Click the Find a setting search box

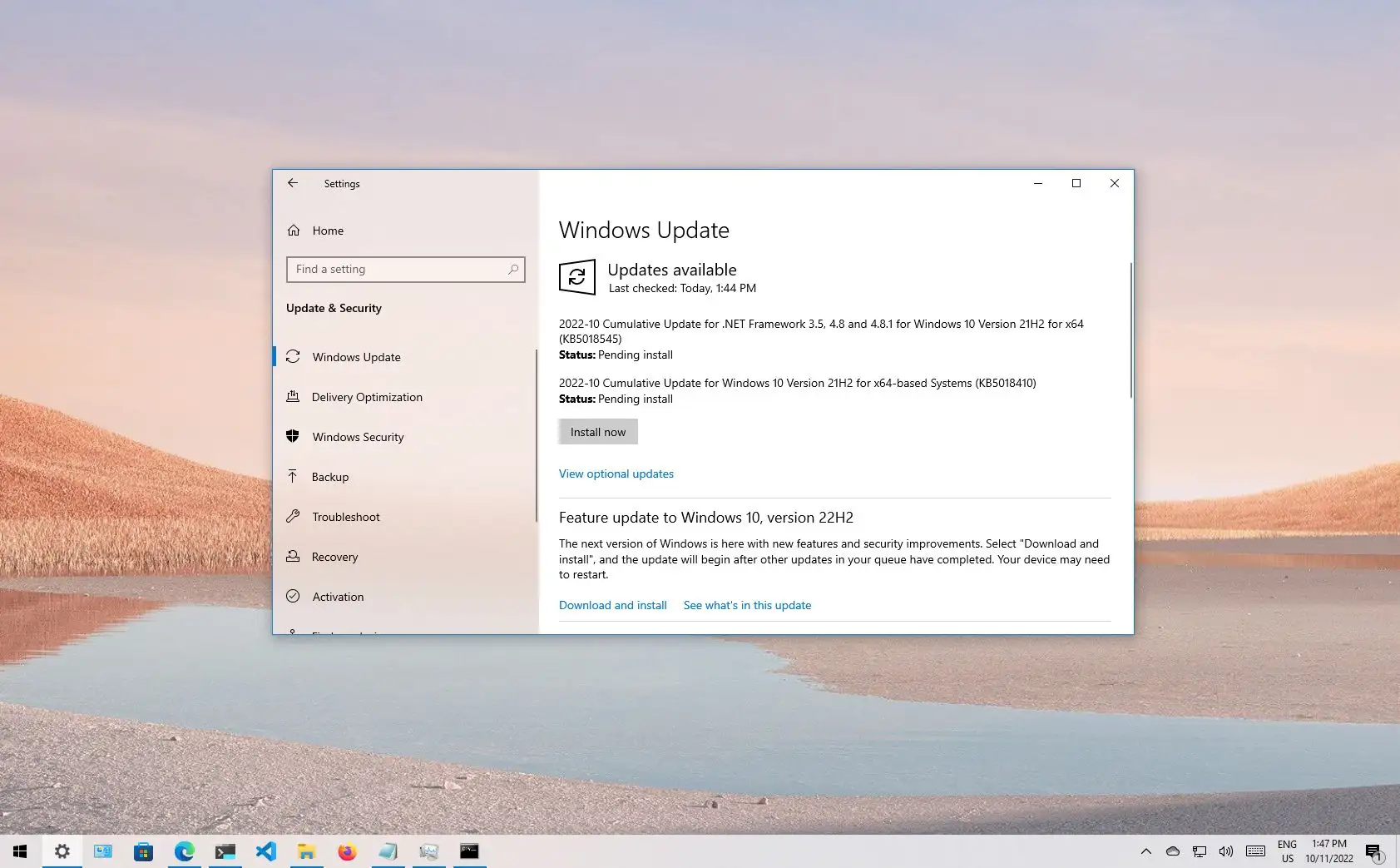click(x=405, y=269)
